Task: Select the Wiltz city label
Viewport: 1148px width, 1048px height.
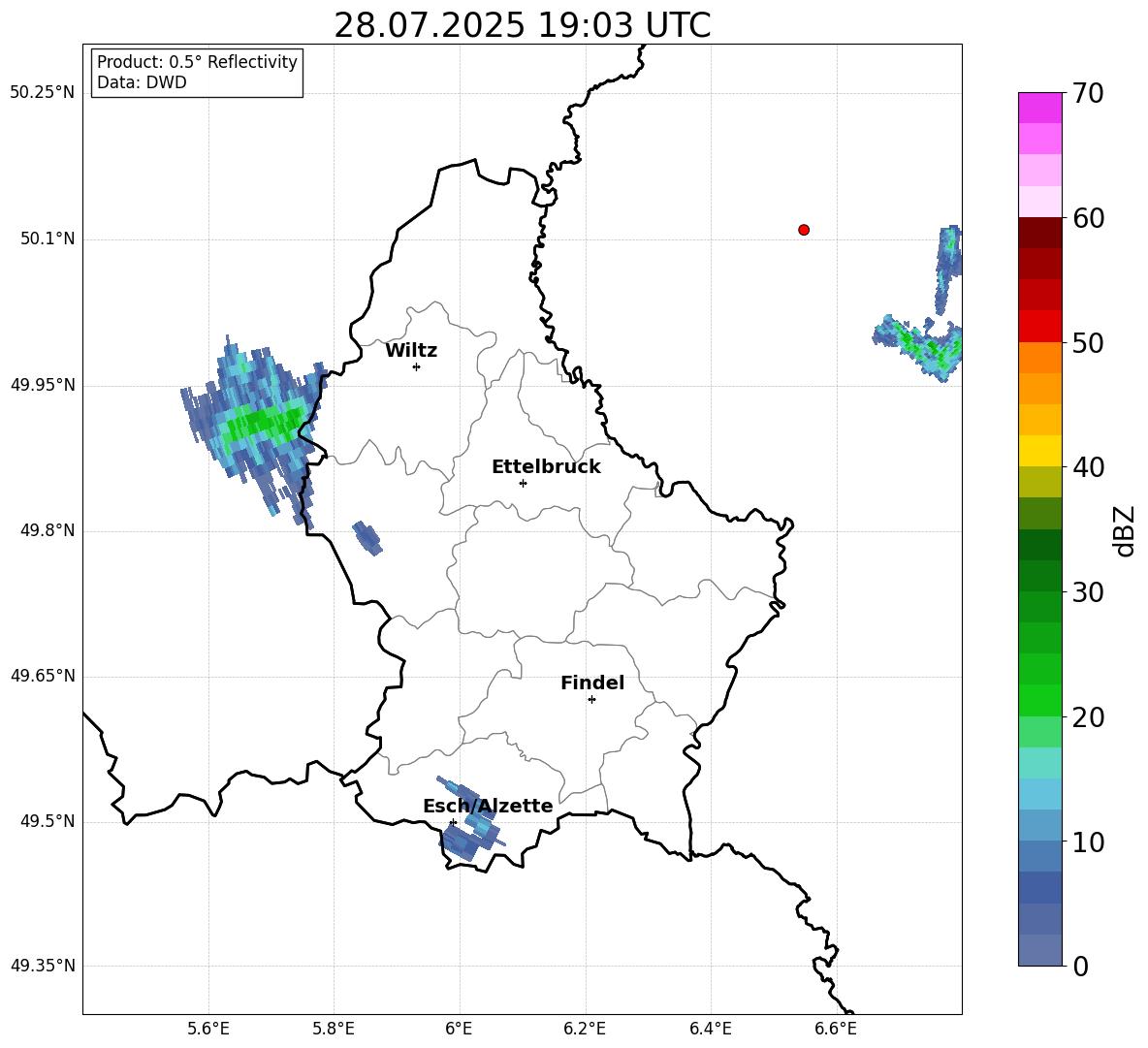Action: (411, 351)
